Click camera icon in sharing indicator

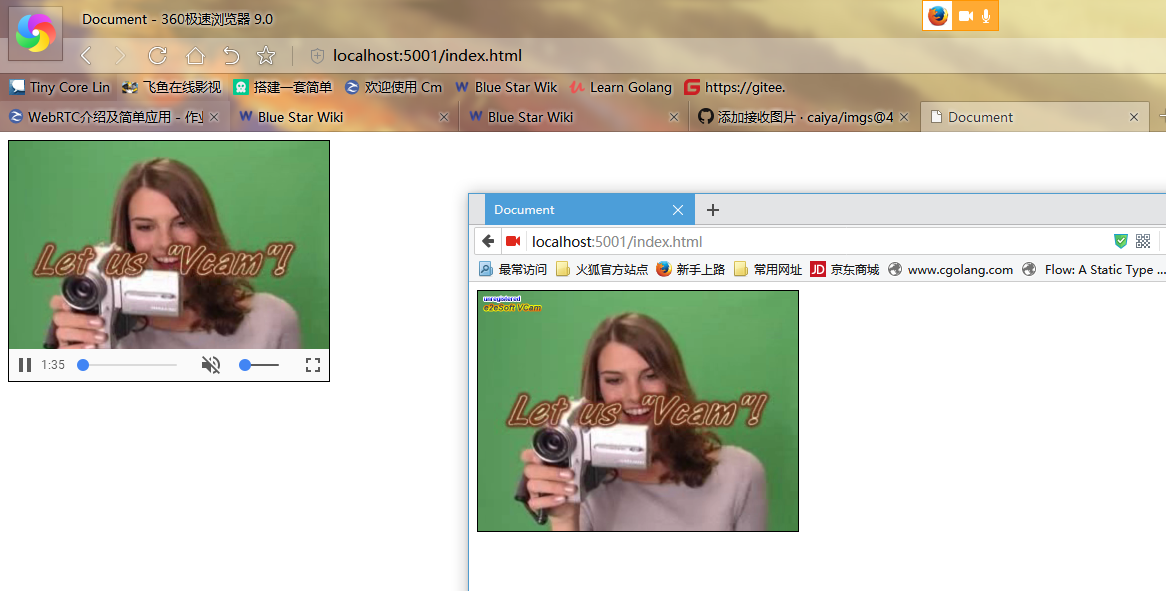(x=966, y=16)
